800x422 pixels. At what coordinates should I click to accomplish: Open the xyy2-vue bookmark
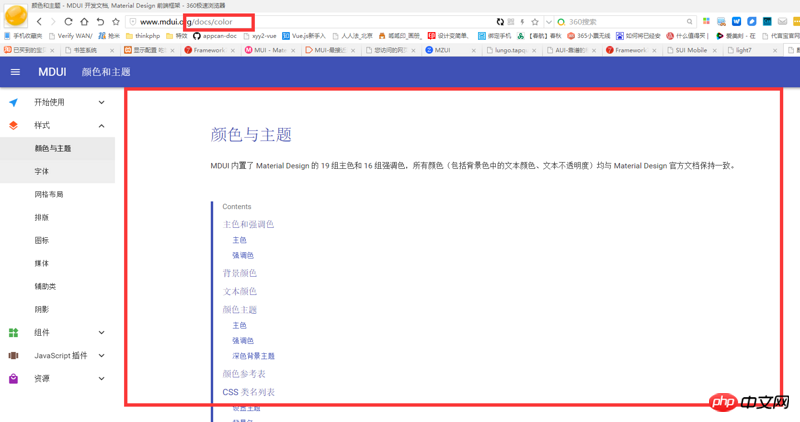[x=260, y=36]
